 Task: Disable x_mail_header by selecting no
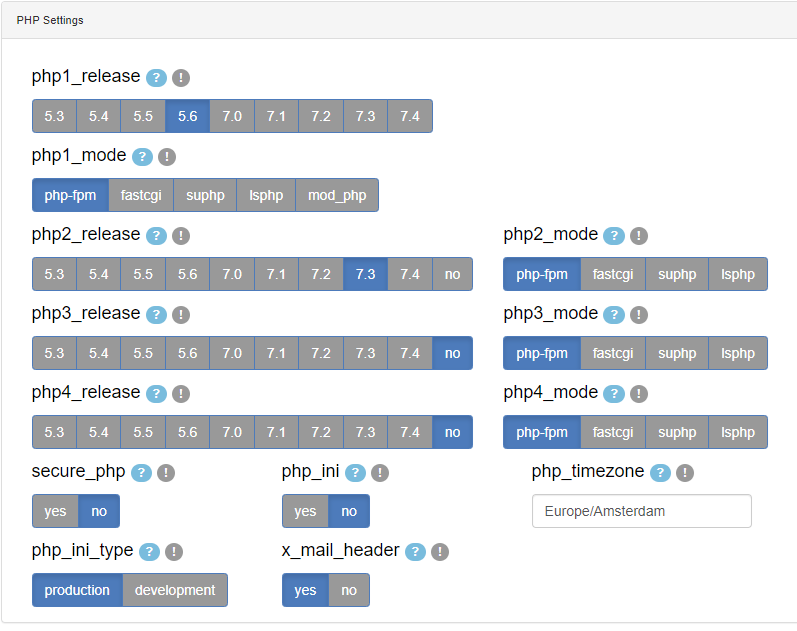[x=349, y=590]
